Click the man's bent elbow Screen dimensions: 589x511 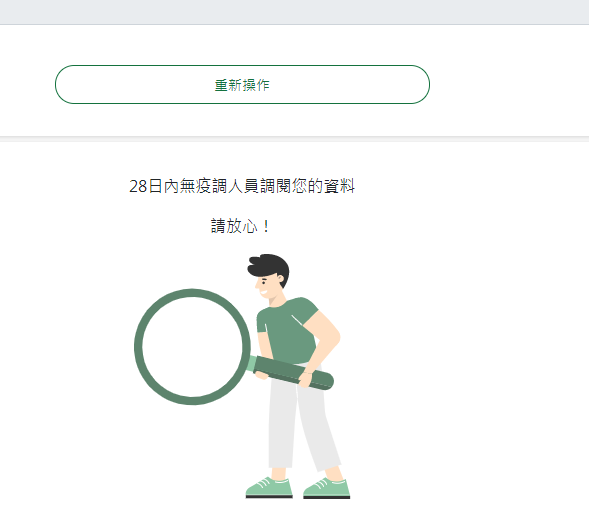tap(334, 336)
